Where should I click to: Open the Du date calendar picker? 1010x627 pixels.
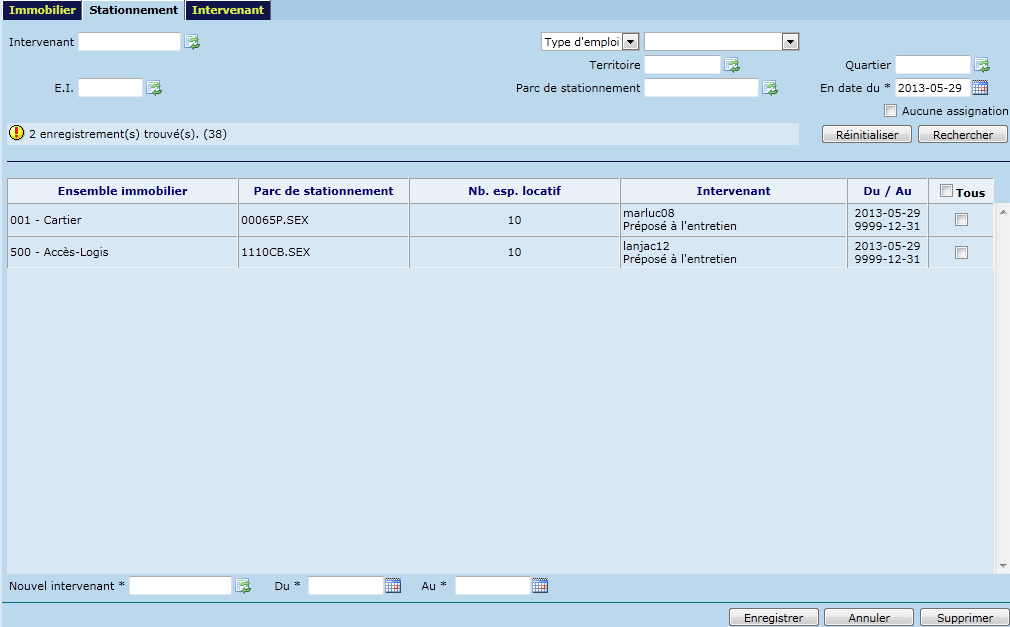tap(393, 586)
